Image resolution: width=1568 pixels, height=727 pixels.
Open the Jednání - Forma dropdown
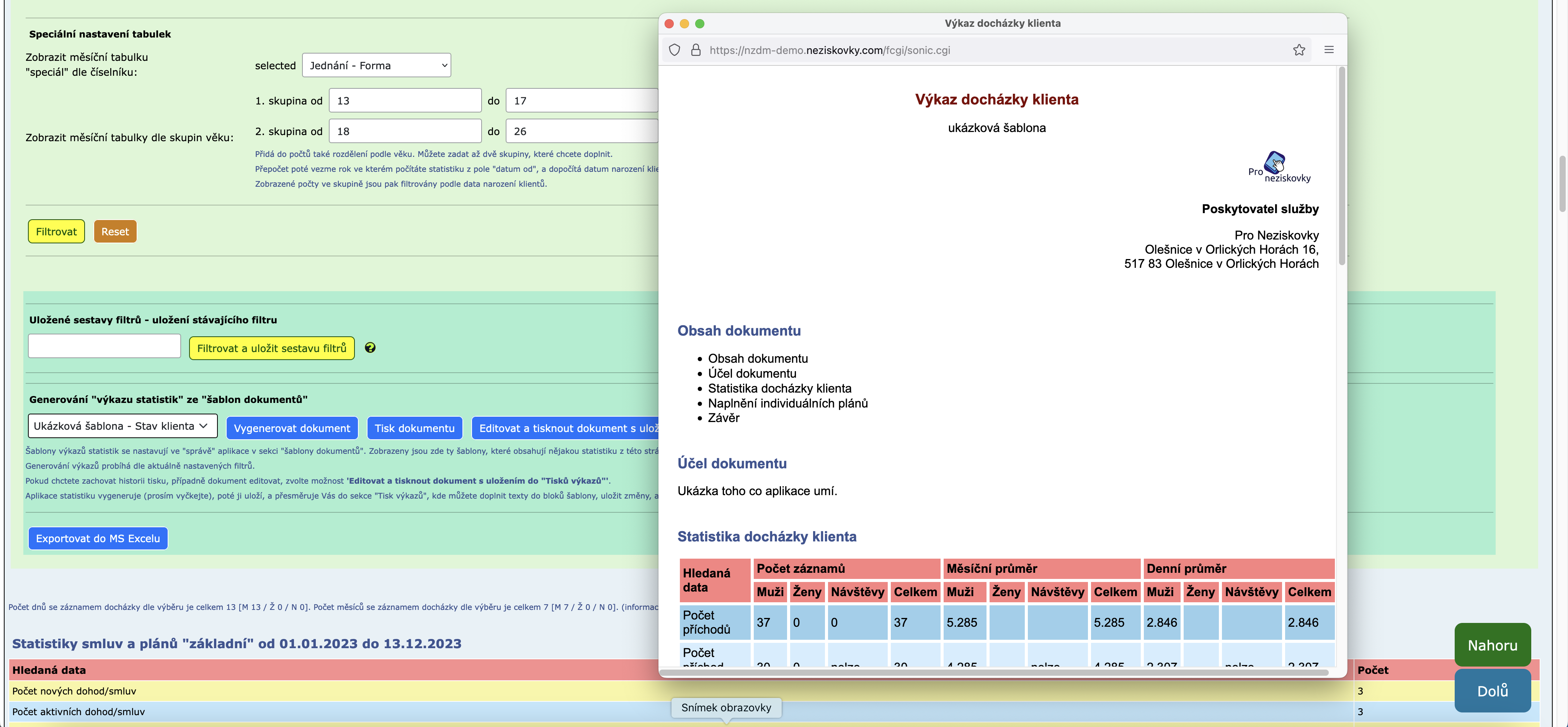[376, 65]
